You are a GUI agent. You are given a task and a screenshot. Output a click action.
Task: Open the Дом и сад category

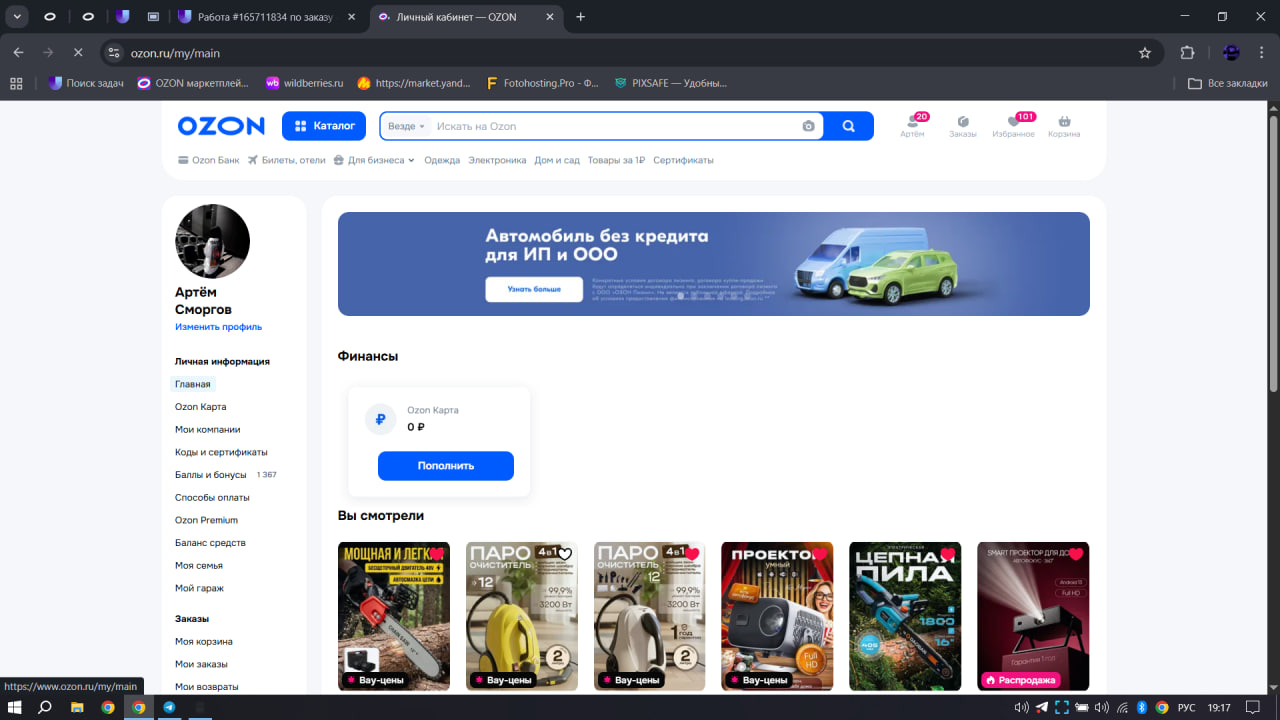point(557,160)
